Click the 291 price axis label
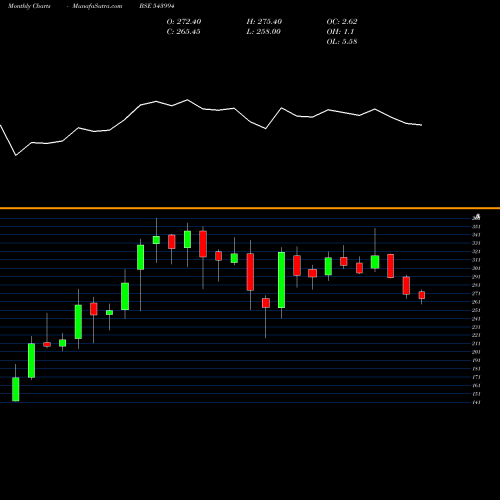Image resolution: width=500 pixels, height=500 pixels. tap(476, 277)
